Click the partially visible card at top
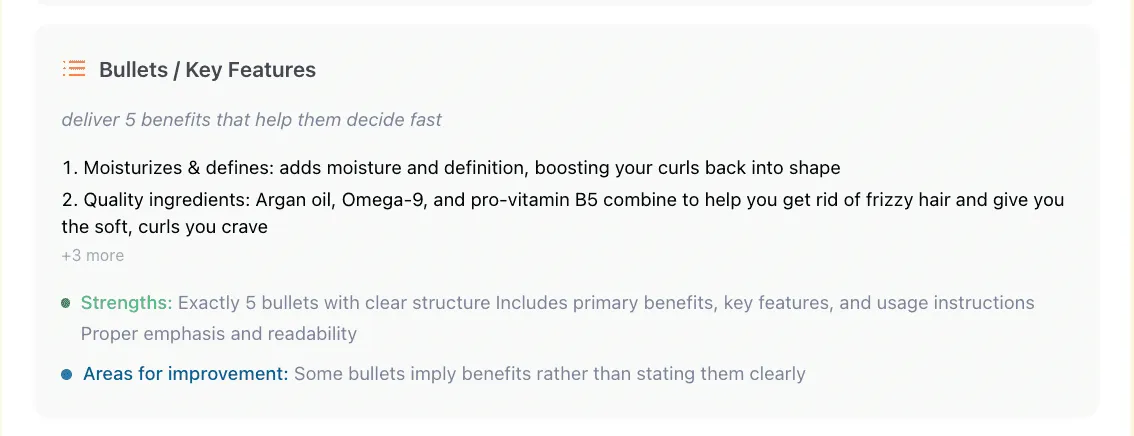 (x=566, y=3)
